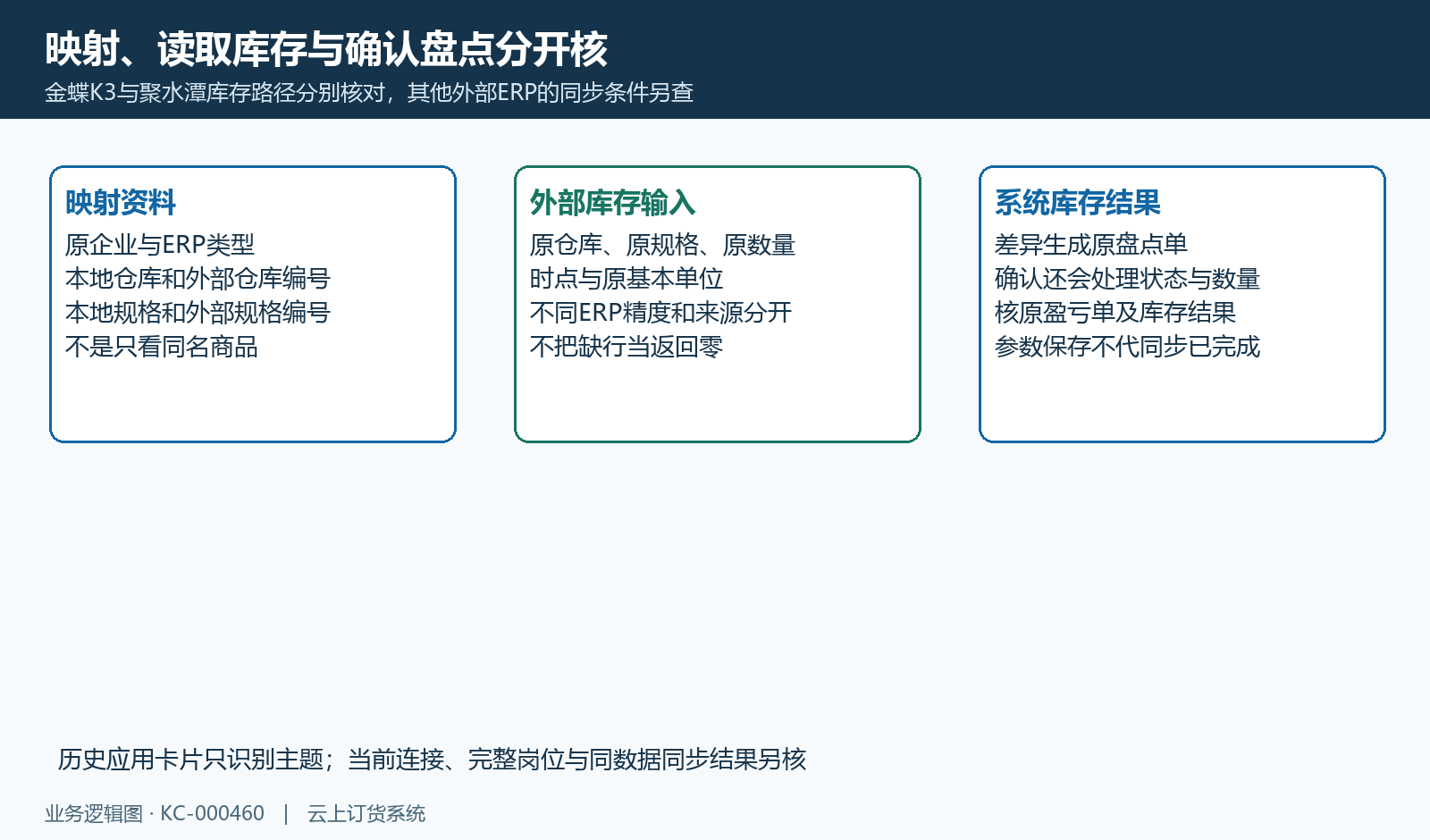Select the 系统库存结果 card heading
Image resolution: width=1430 pixels, height=840 pixels.
(x=1077, y=203)
